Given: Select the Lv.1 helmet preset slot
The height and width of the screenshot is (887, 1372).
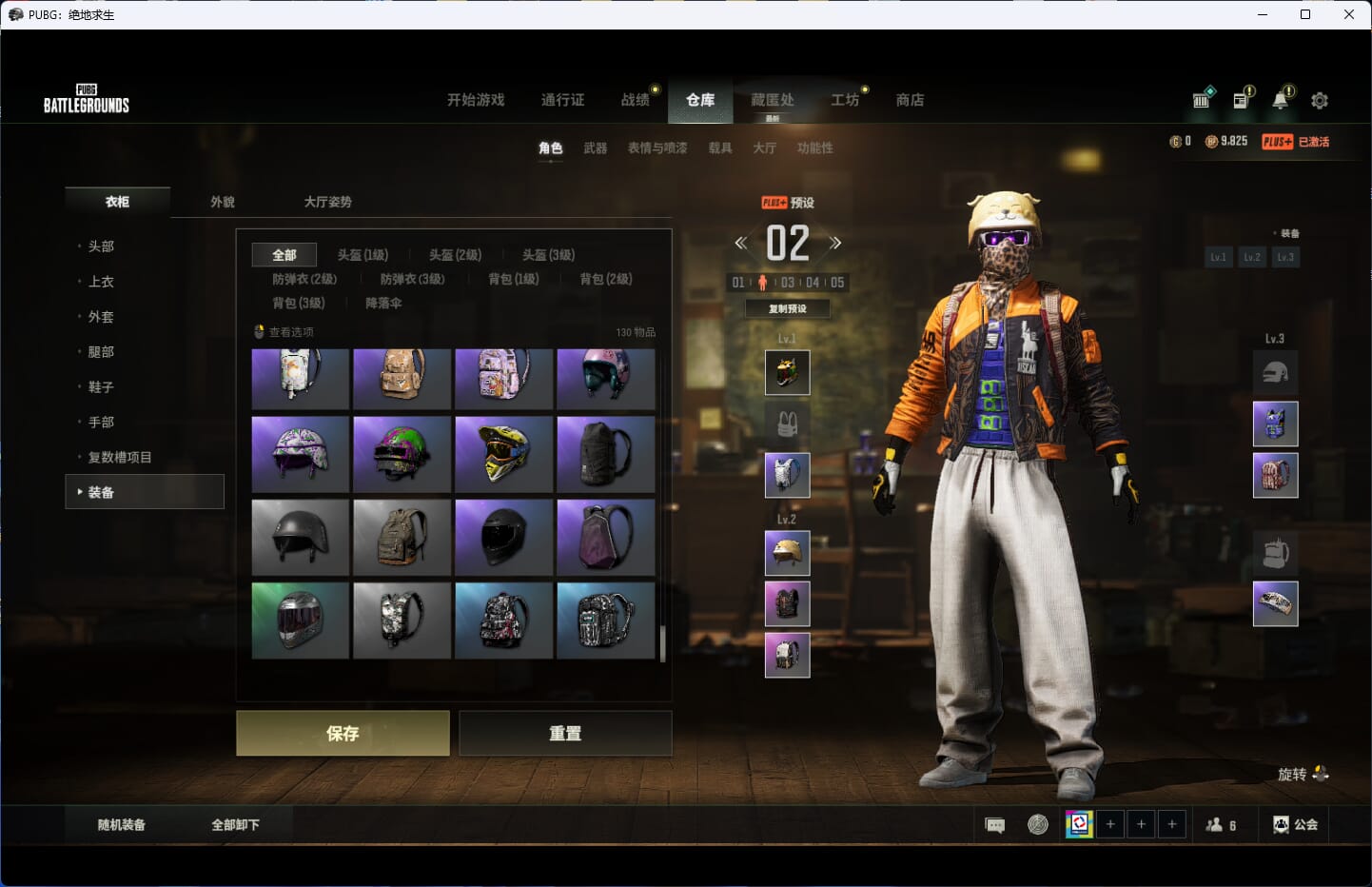Looking at the screenshot, I should click(788, 372).
